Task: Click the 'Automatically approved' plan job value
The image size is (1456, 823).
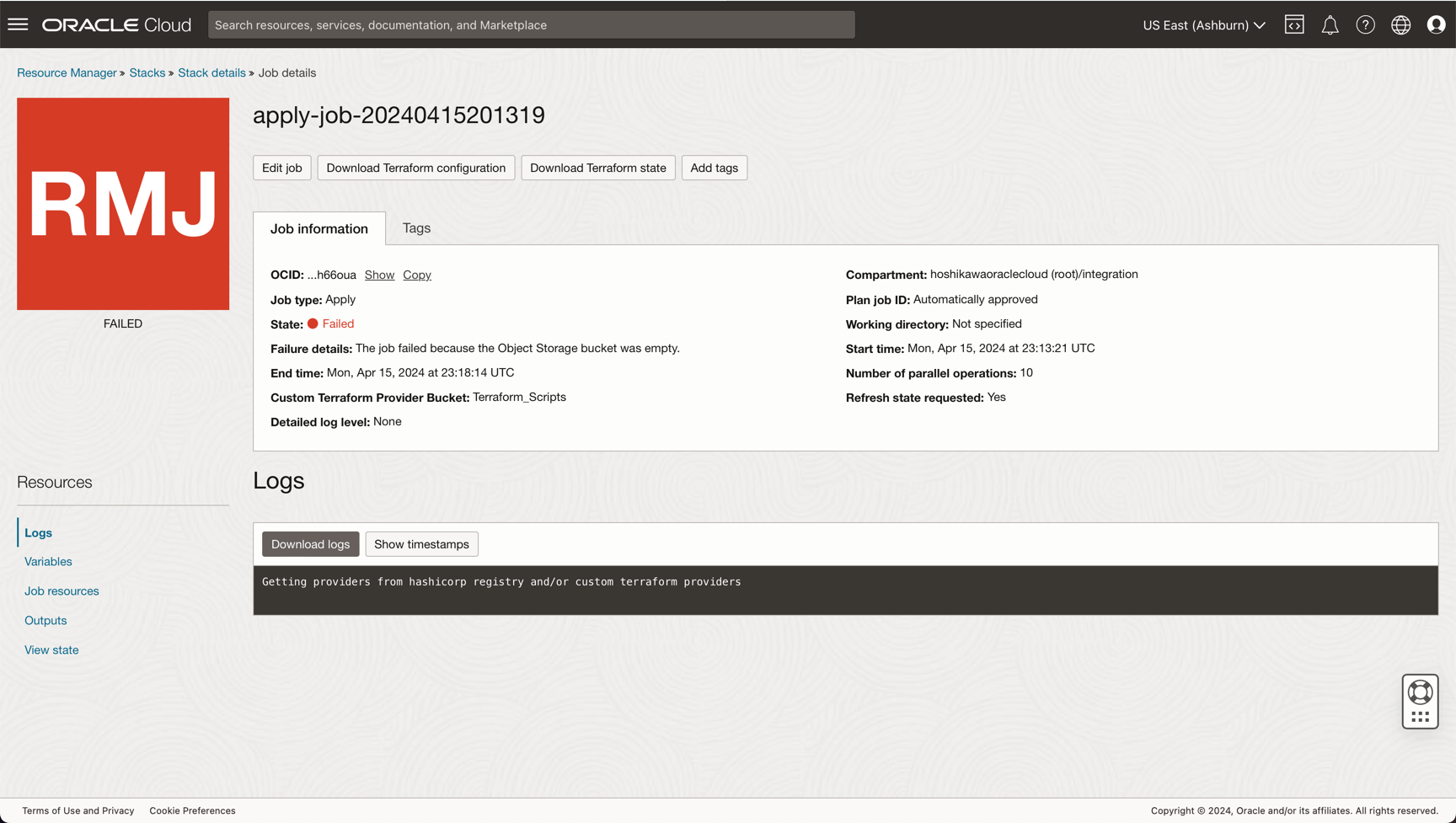Action: pos(976,300)
